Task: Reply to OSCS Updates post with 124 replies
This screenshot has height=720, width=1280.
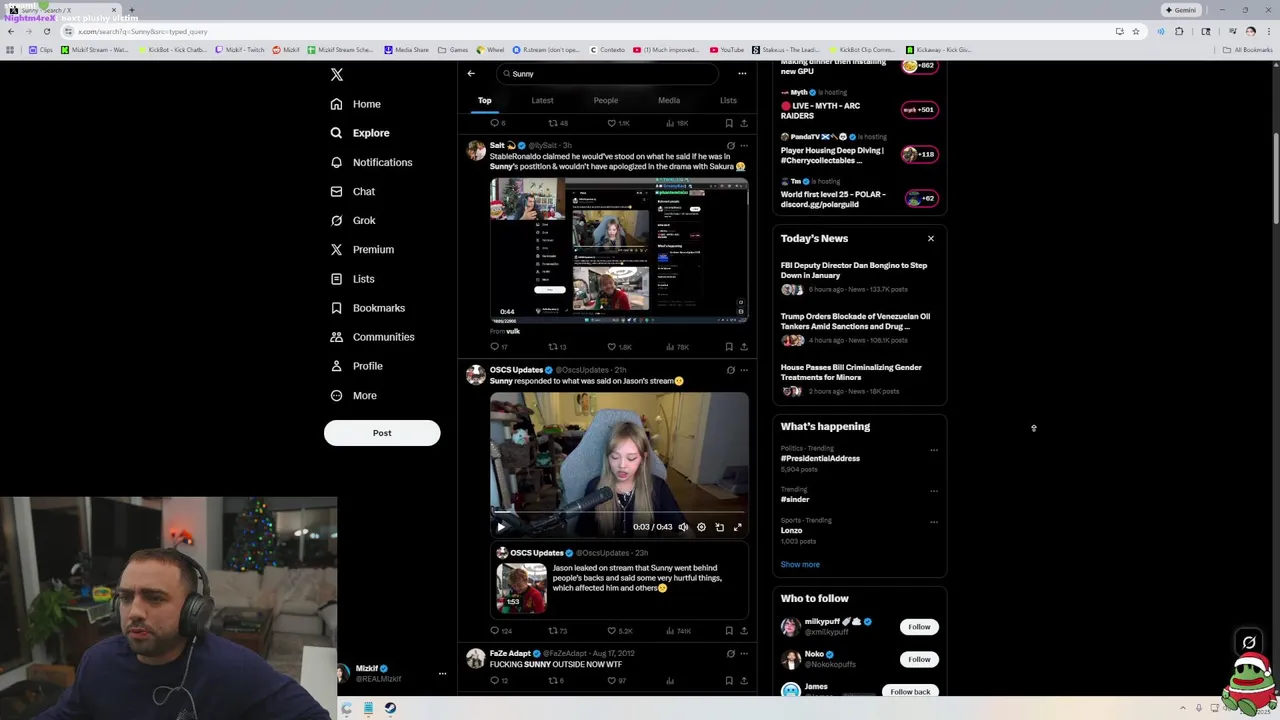Action: [x=501, y=631]
